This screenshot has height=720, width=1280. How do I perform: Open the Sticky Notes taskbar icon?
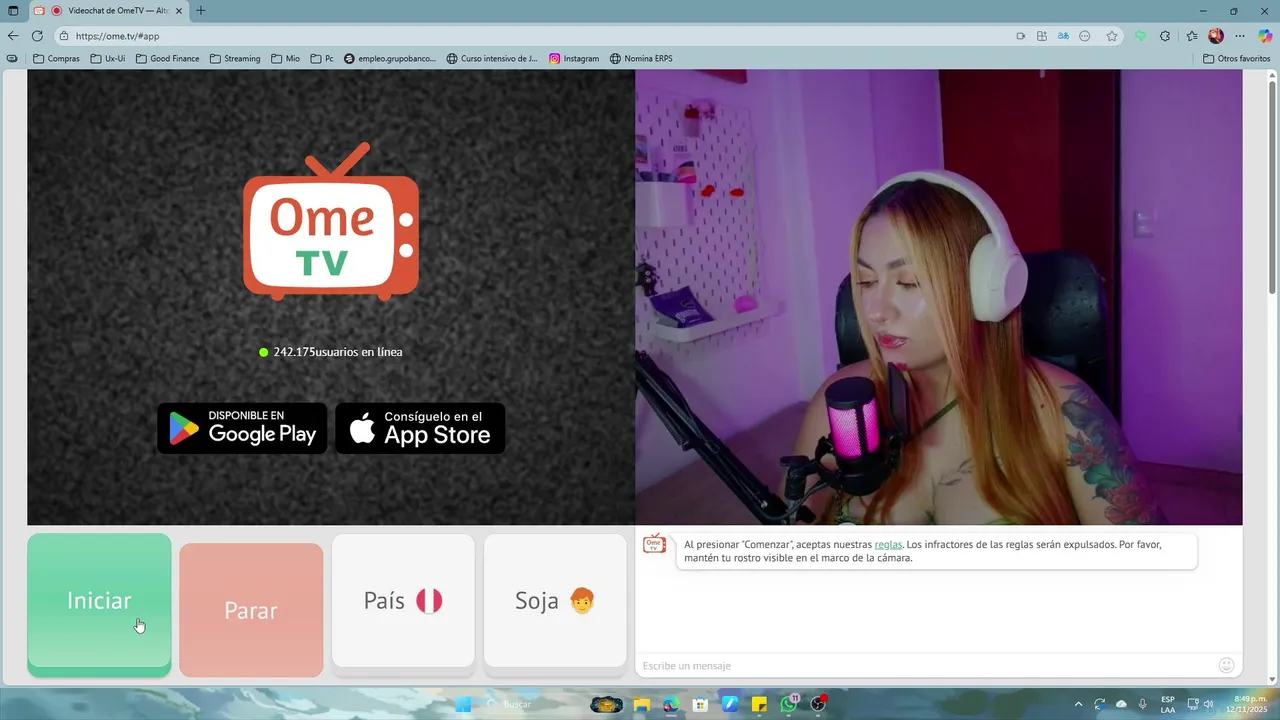[759, 704]
